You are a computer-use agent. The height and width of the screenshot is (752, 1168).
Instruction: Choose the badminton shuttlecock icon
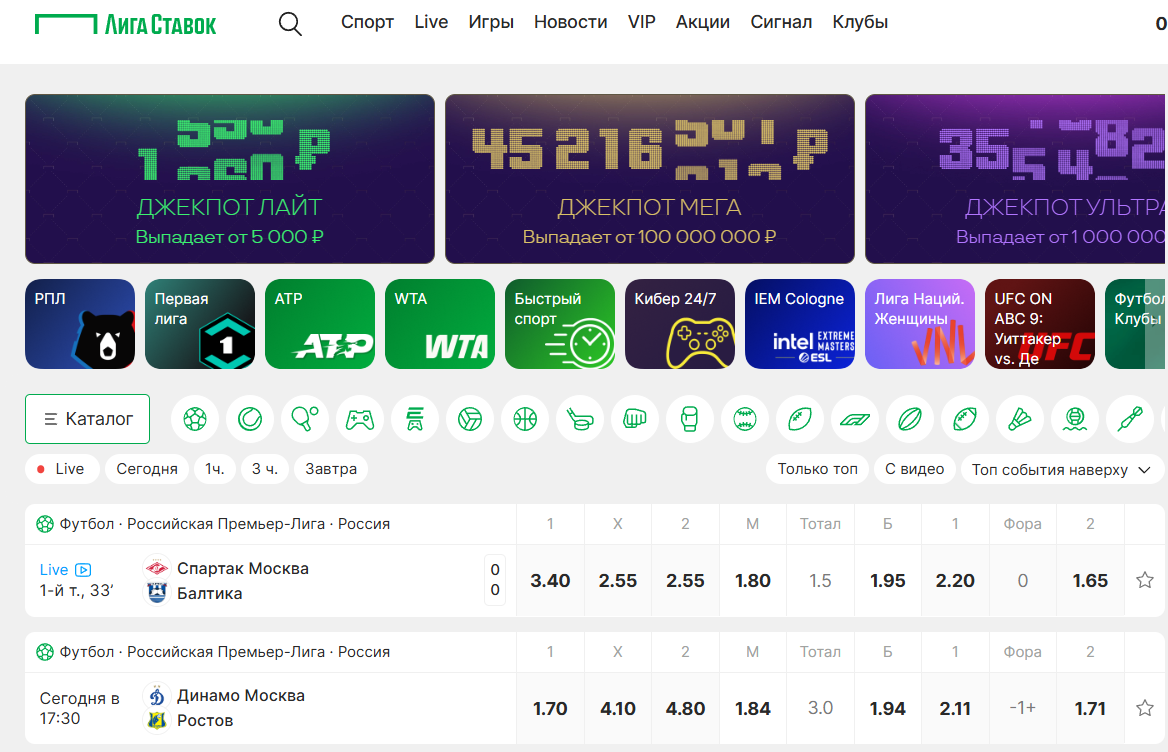pyautogui.click(x=1020, y=419)
